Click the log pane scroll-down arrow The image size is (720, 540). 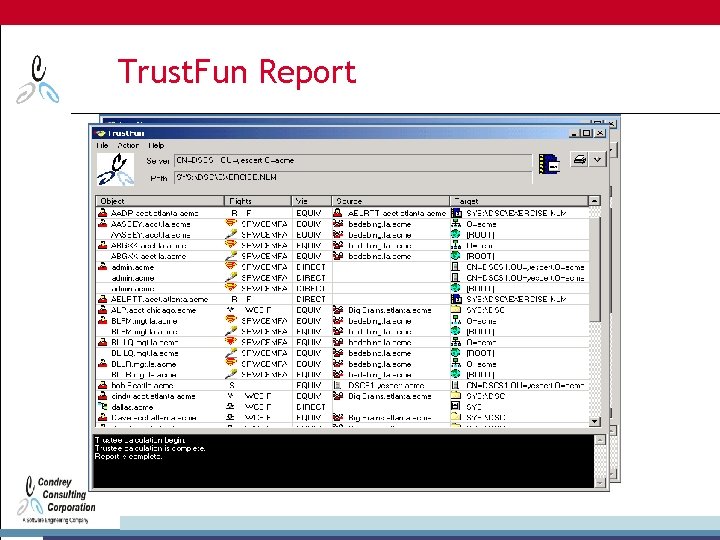(x=600, y=482)
